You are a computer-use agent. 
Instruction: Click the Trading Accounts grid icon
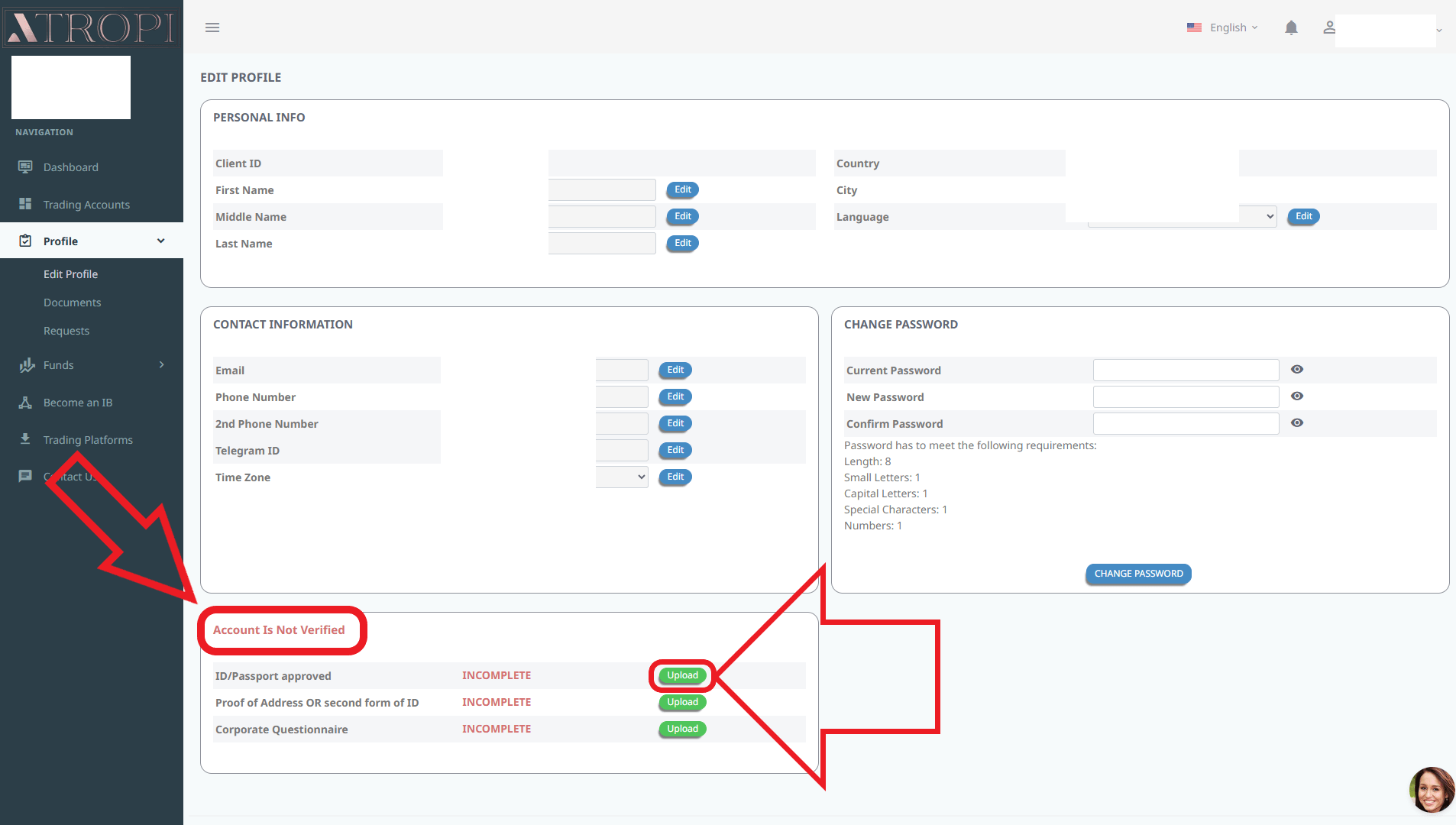coord(25,204)
